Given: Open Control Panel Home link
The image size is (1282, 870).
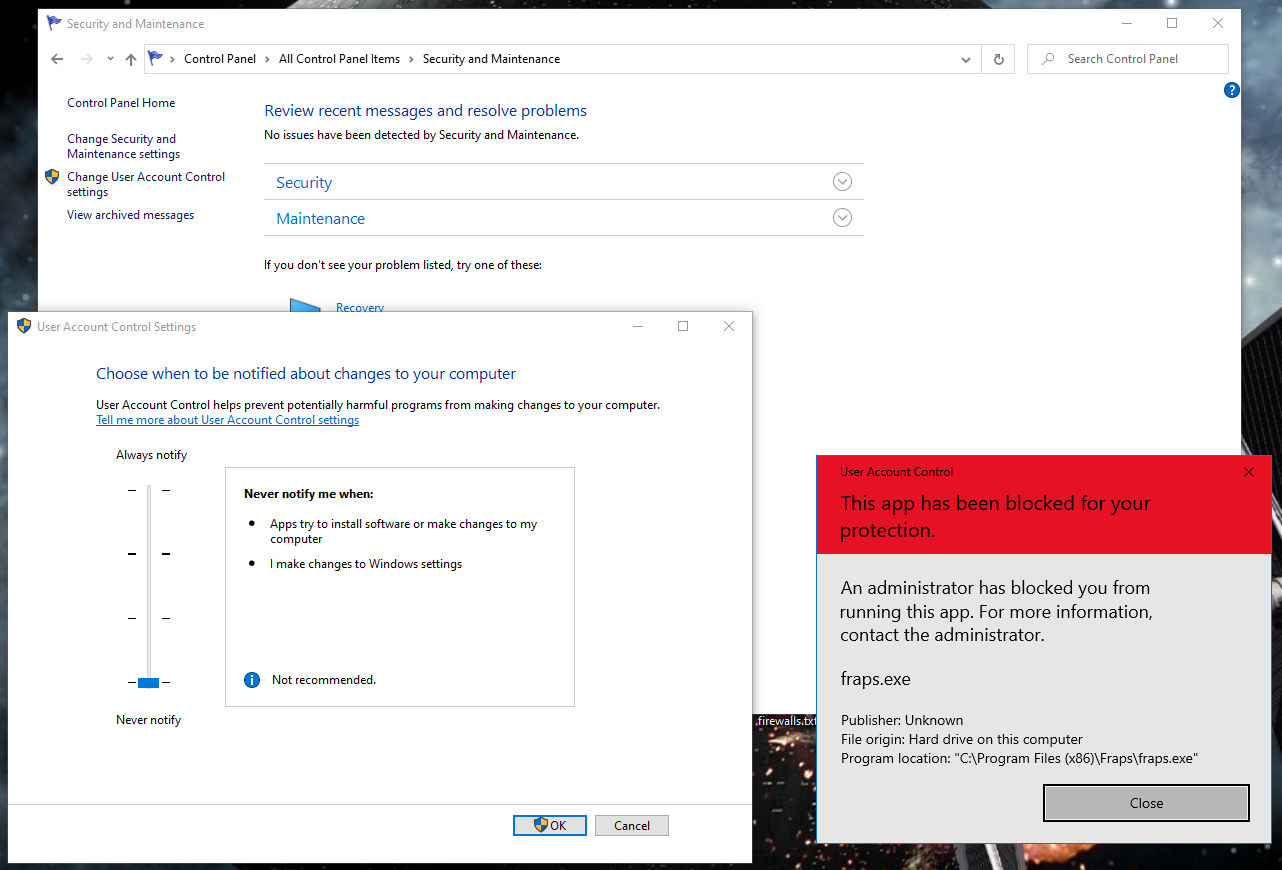Looking at the screenshot, I should point(121,103).
